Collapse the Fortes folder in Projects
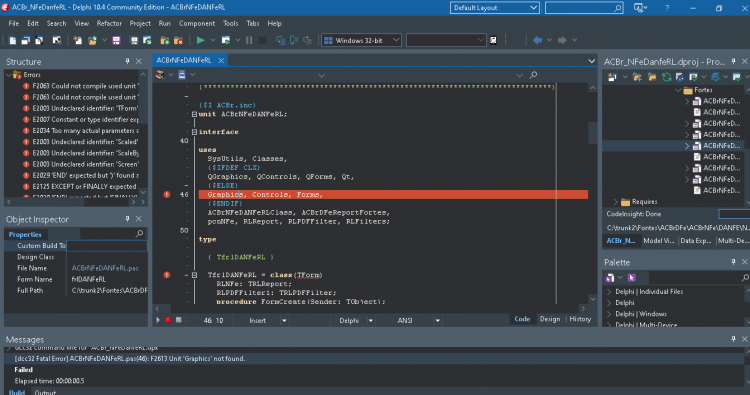Viewport: 750px width, 395px height. coord(678,90)
